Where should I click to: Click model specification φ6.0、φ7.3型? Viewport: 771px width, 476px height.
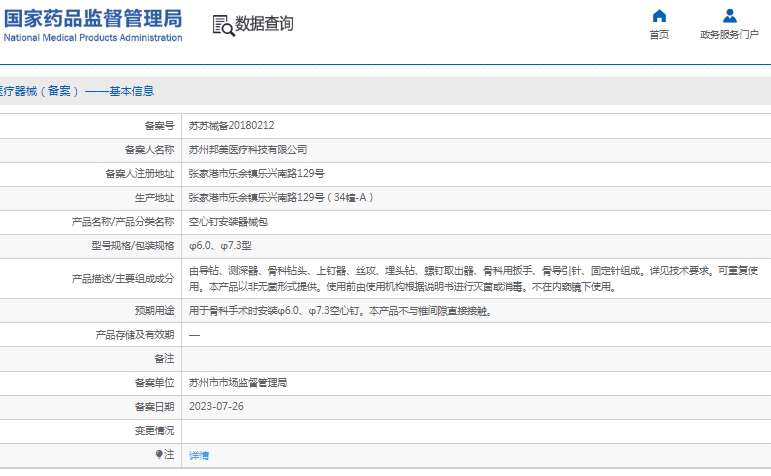(x=220, y=245)
